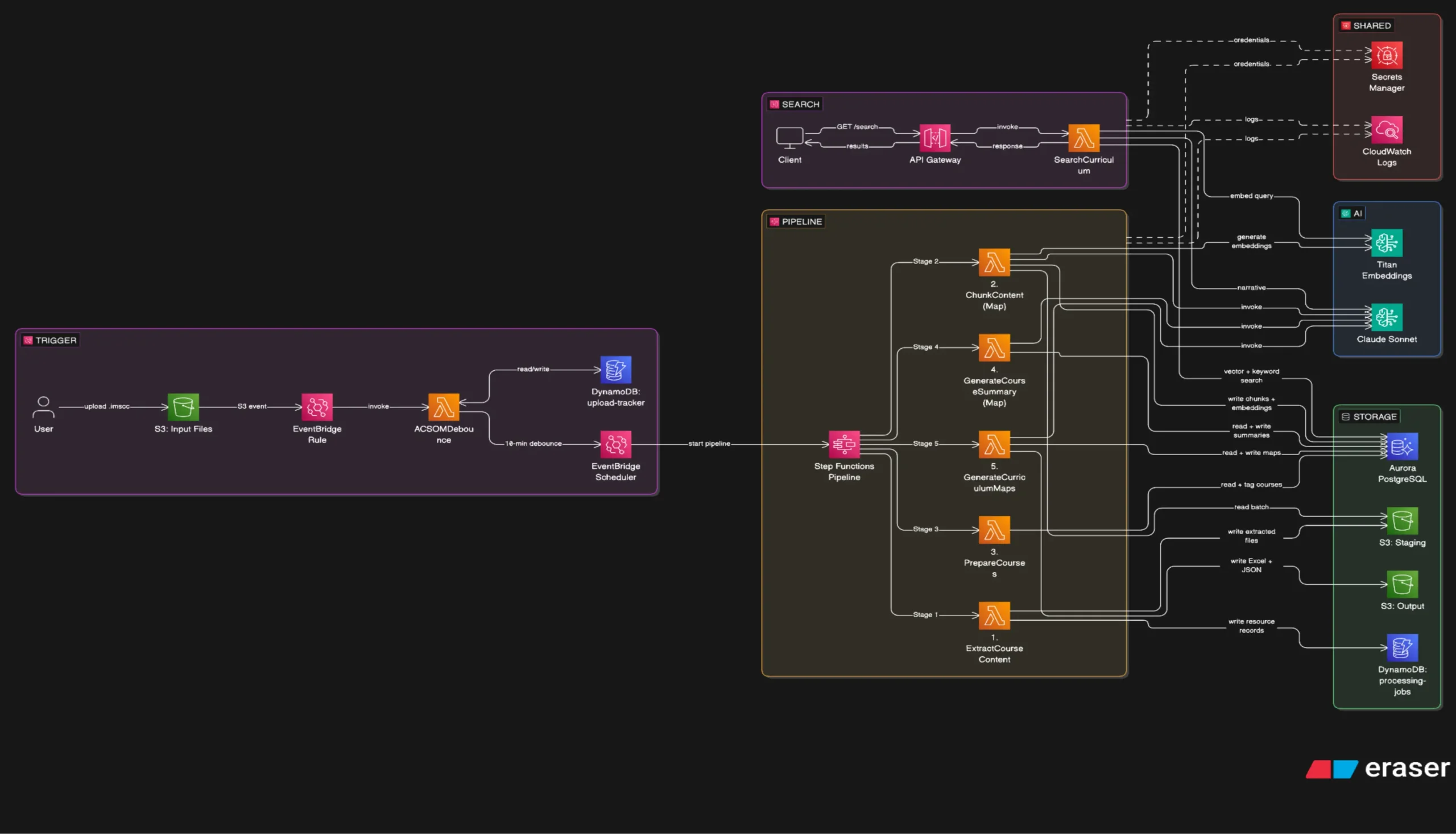Click the Step Functions Pipeline icon
Image resolution: width=1456 pixels, height=834 pixels.
pos(844,444)
